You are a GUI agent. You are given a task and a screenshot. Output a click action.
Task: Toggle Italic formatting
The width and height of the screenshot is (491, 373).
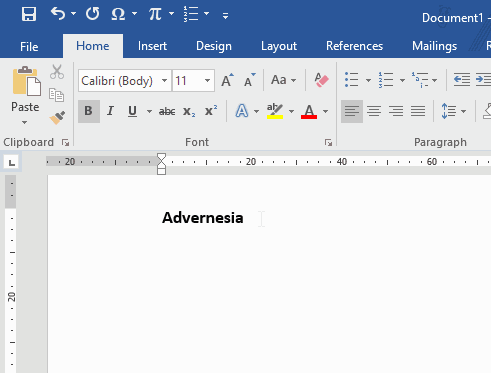pos(110,111)
